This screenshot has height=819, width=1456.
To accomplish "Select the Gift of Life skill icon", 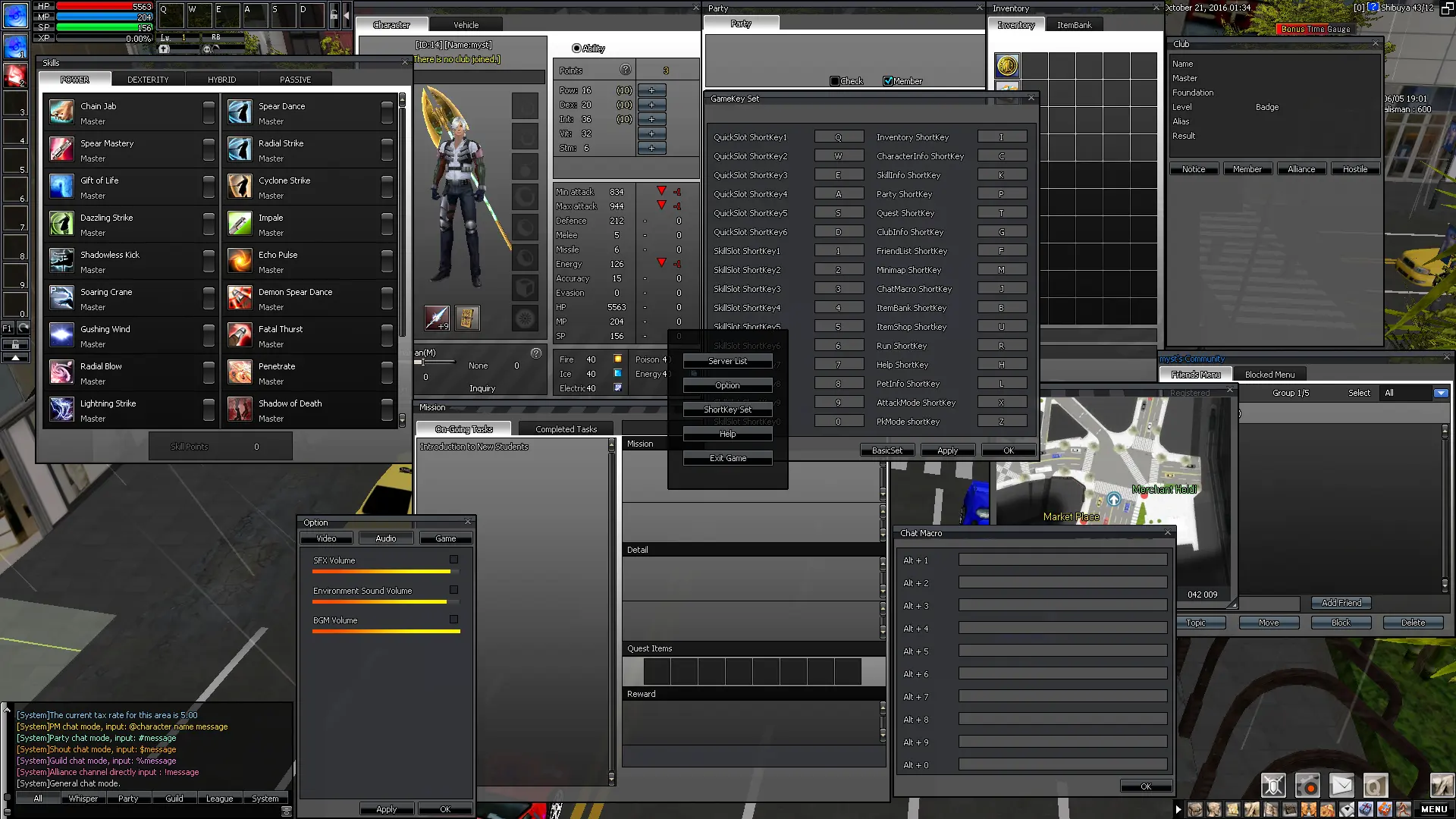I will 61,187.
